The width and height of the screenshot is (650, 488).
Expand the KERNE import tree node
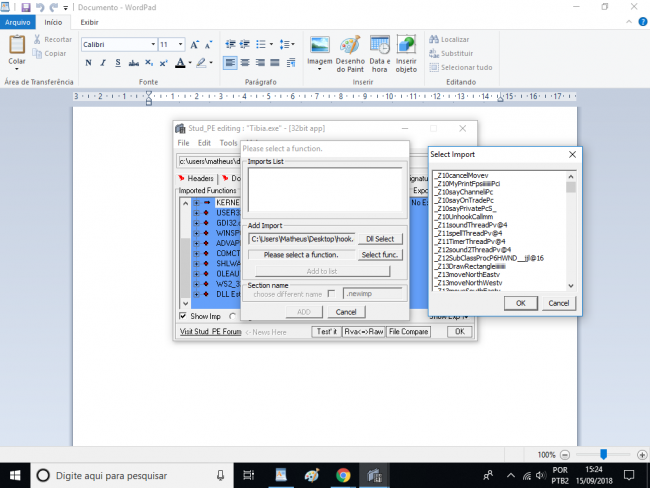[196, 203]
